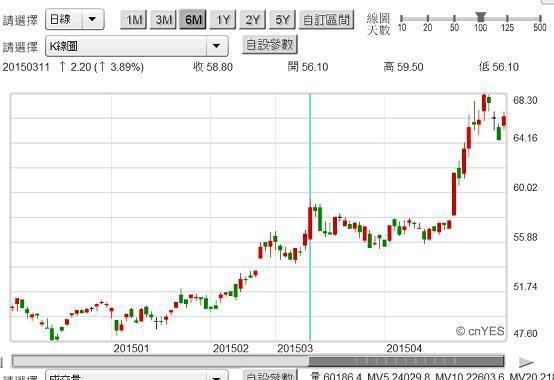Viewport: 554px width, 380px height.
Task: Click the 68.30 price axis label
Action: [x=525, y=100]
